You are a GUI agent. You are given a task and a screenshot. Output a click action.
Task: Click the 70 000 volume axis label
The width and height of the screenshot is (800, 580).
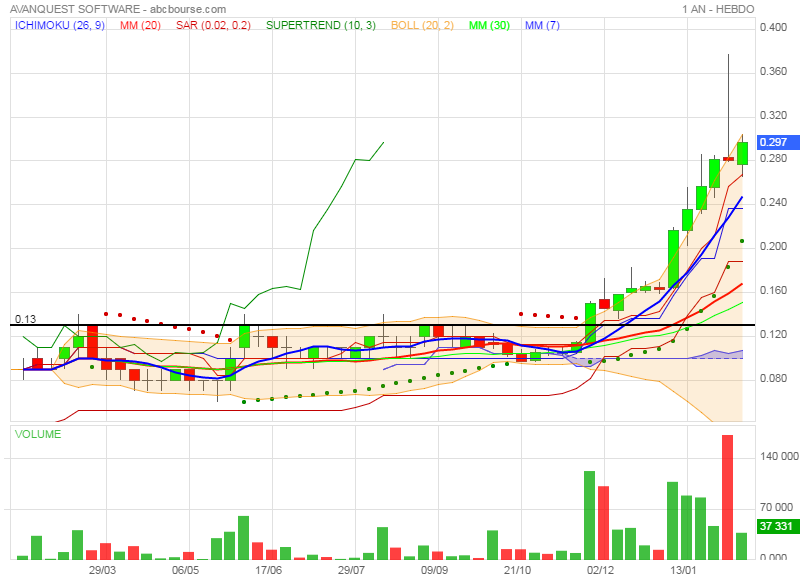coord(779,507)
